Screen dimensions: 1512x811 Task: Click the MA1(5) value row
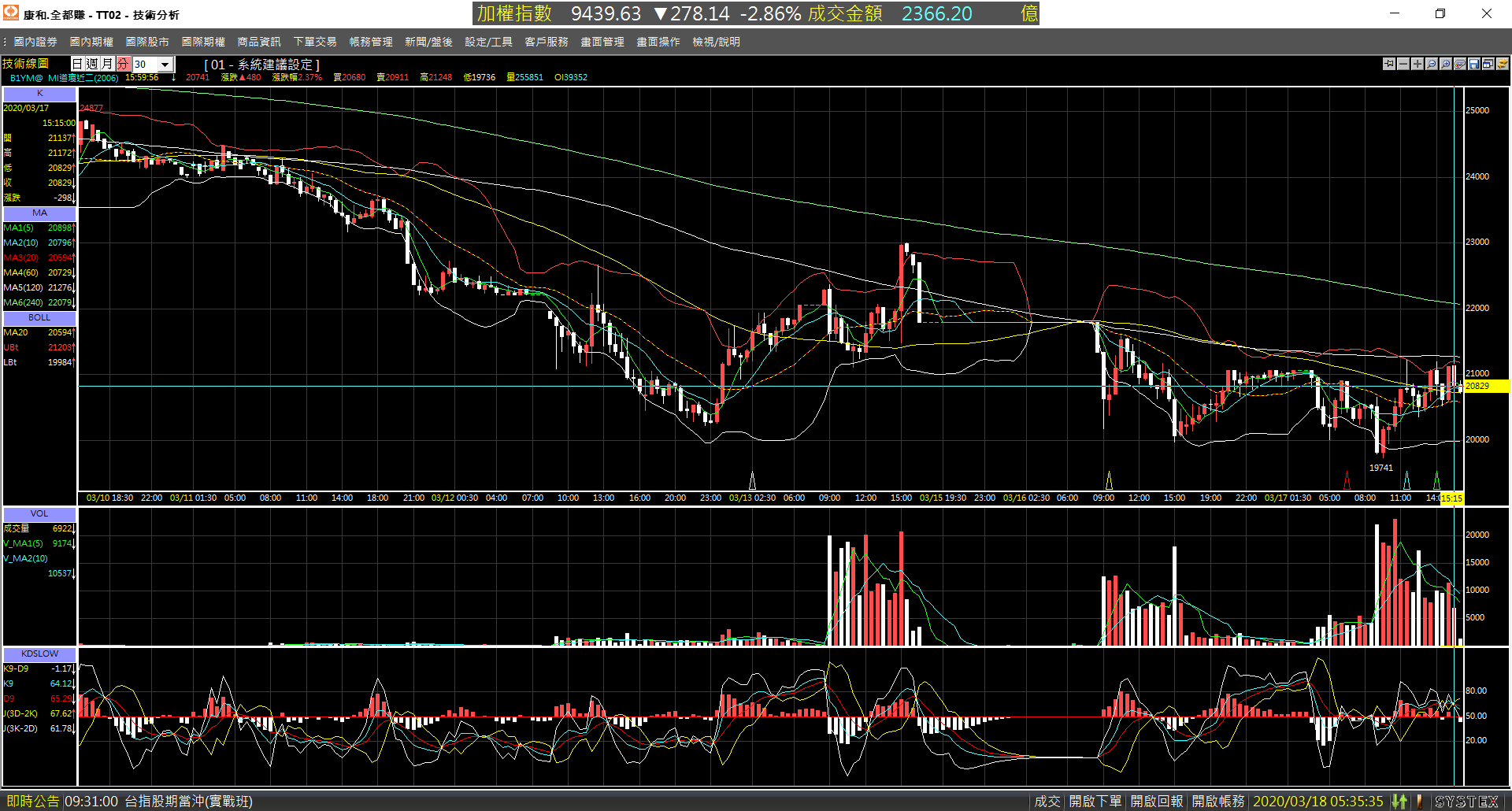39,228
